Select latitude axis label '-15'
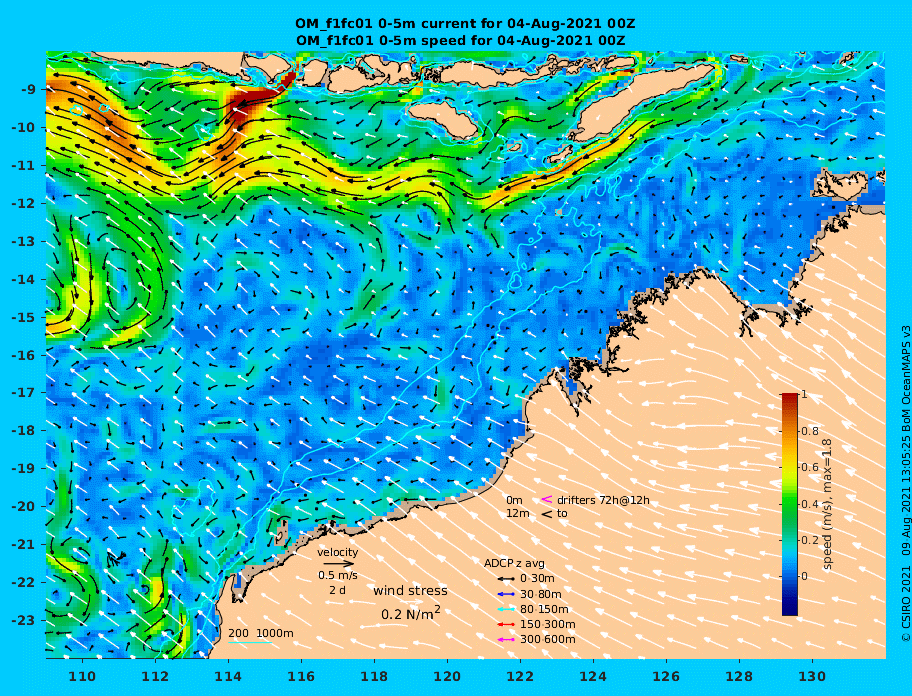Image resolution: width=912 pixels, height=696 pixels. click(25, 317)
